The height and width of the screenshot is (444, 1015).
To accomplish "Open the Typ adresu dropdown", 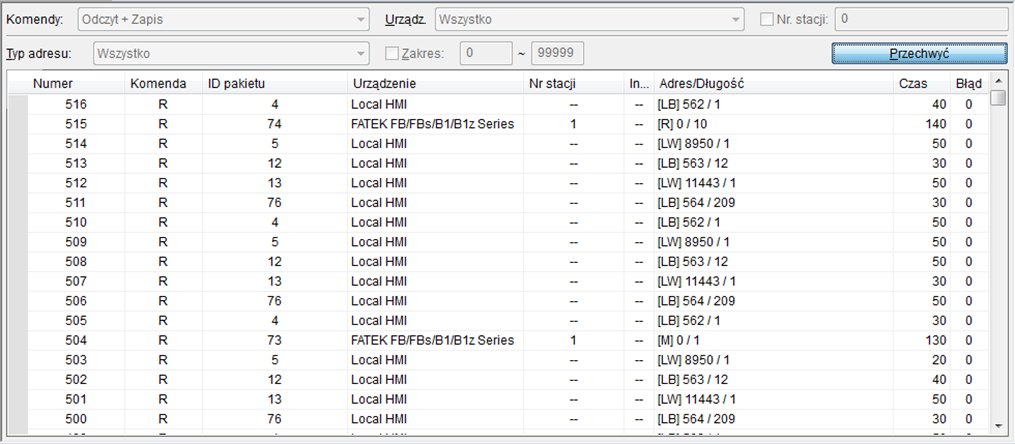I will 231,54.
